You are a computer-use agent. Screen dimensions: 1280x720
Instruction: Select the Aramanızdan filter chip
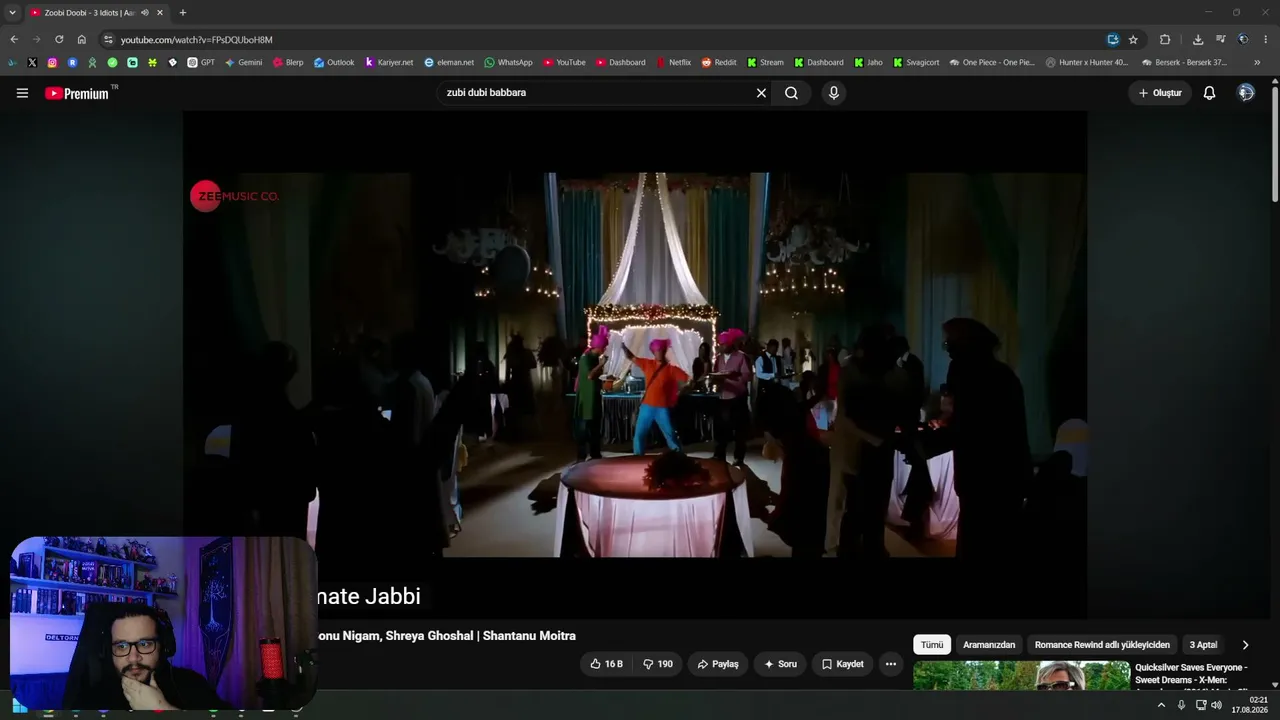(989, 645)
